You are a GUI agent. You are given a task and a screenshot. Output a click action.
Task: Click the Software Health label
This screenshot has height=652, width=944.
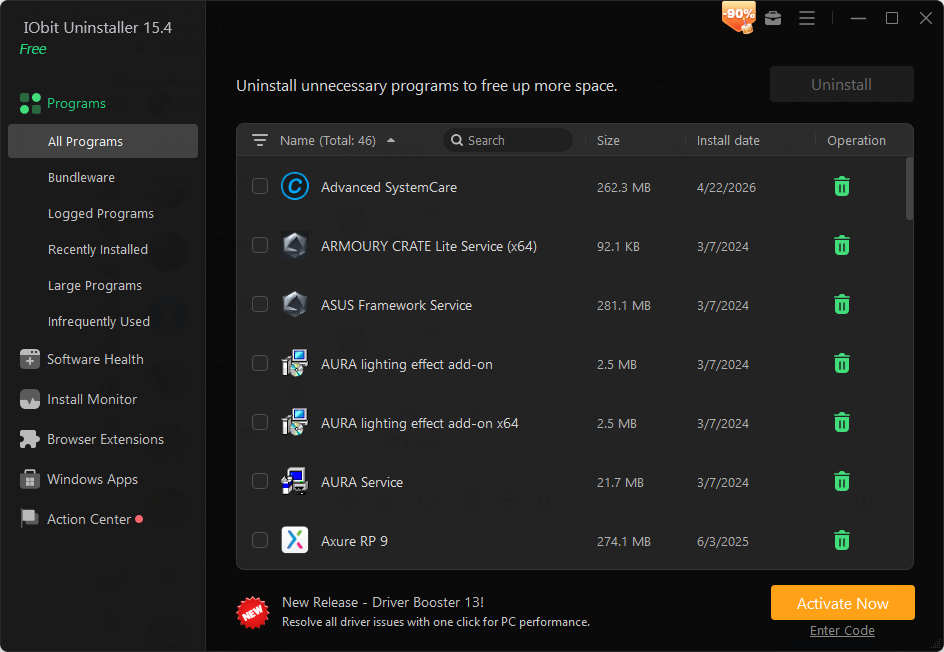95,359
